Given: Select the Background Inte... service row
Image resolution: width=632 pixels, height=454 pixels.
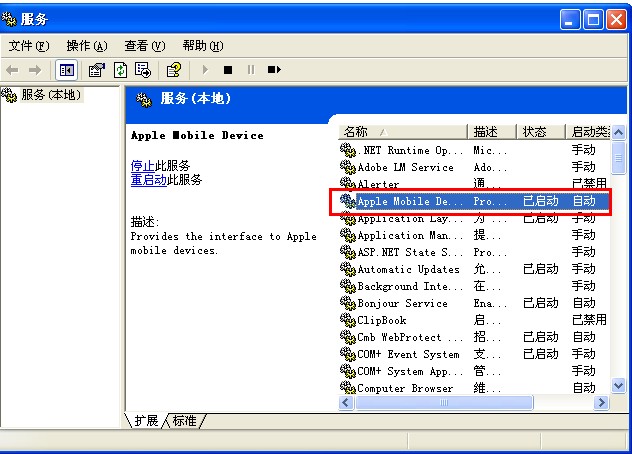Looking at the screenshot, I should [x=474, y=286].
